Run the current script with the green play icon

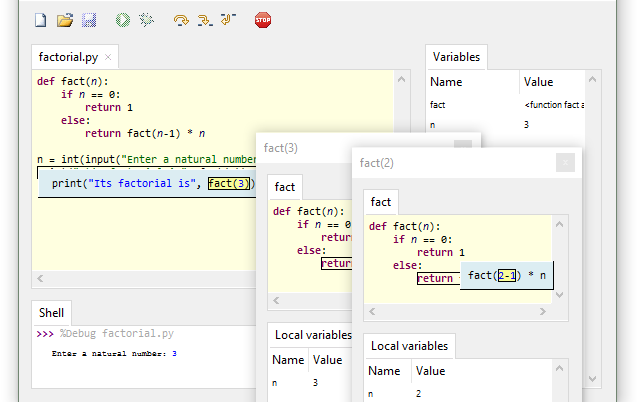[x=122, y=19]
